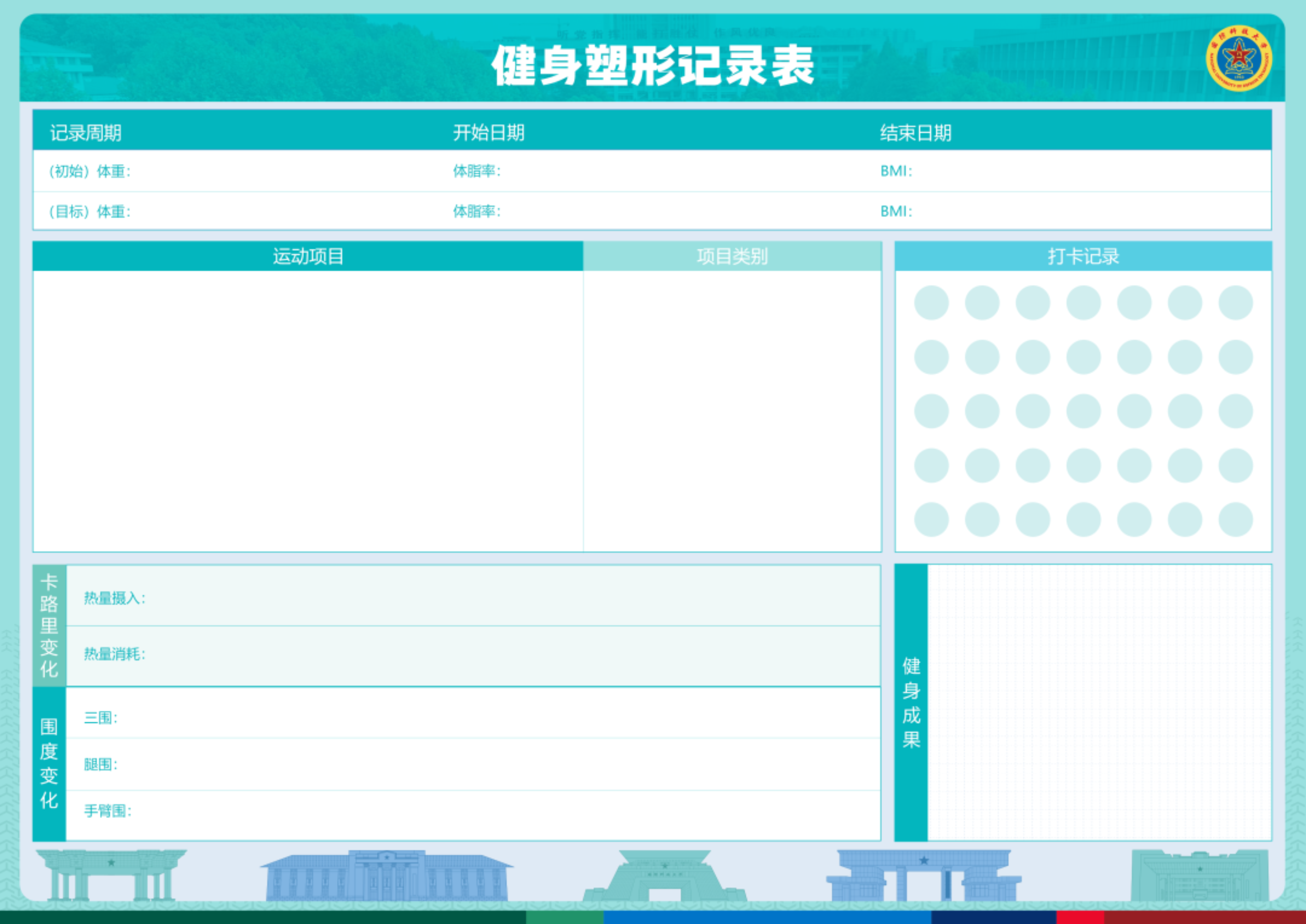
Task: Click the 卡路里变化 vertical side label
Action: pos(49,625)
